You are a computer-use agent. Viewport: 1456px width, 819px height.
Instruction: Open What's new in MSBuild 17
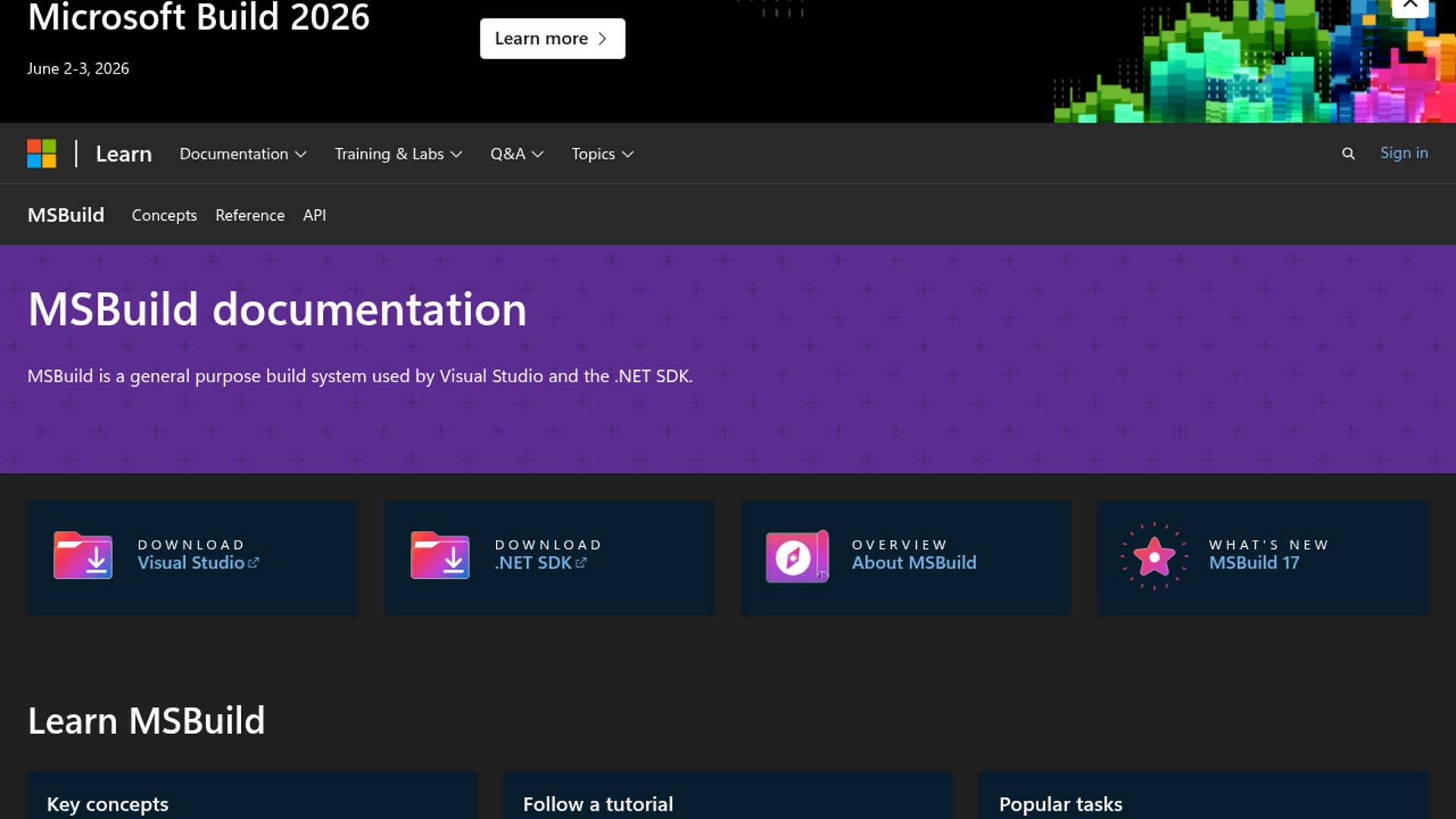[1254, 563]
